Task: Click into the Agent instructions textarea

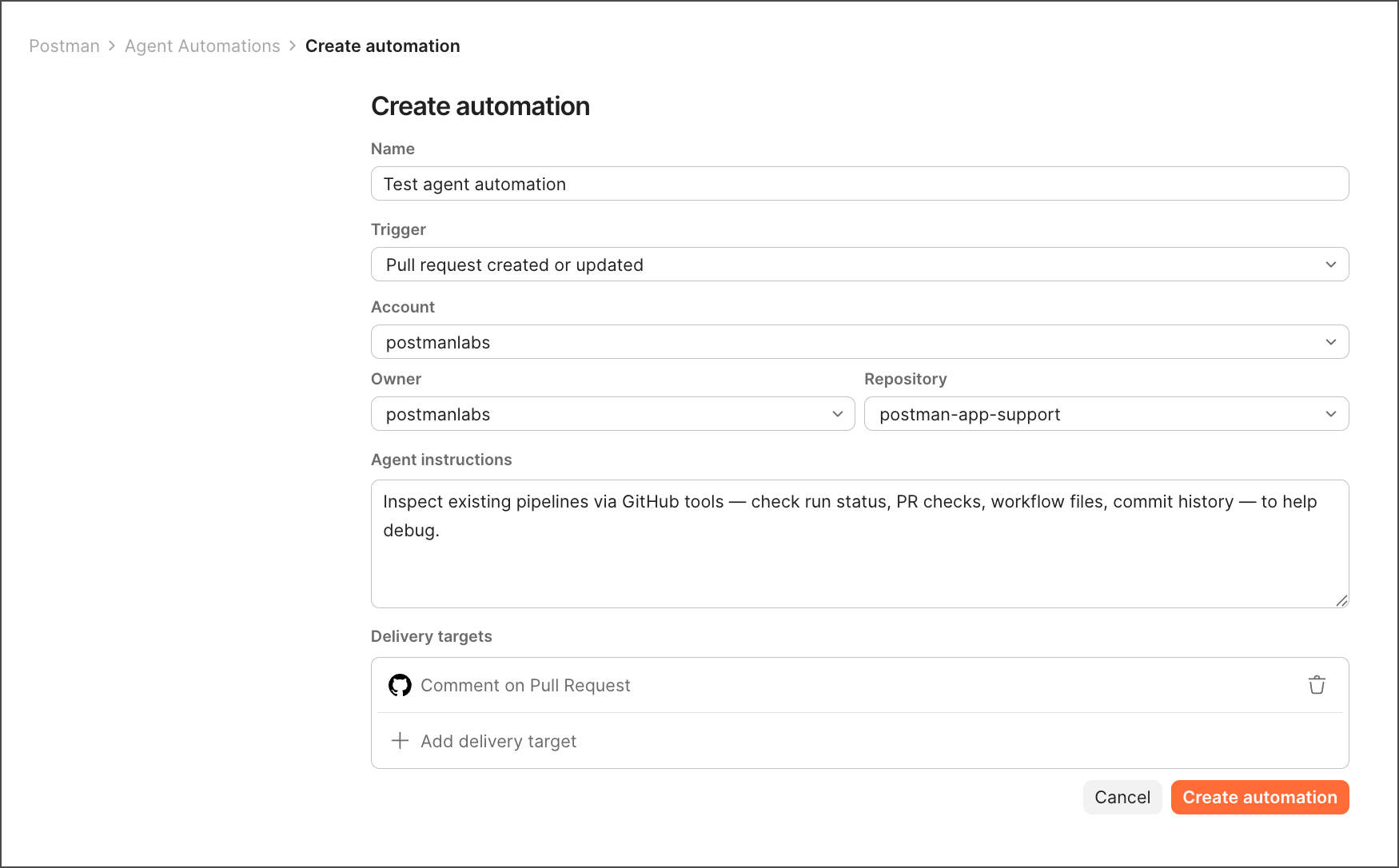Action: [x=859, y=543]
